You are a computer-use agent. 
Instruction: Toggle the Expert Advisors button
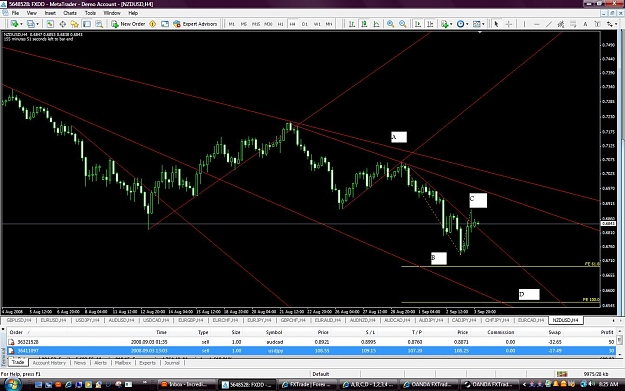[x=195, y=24]
